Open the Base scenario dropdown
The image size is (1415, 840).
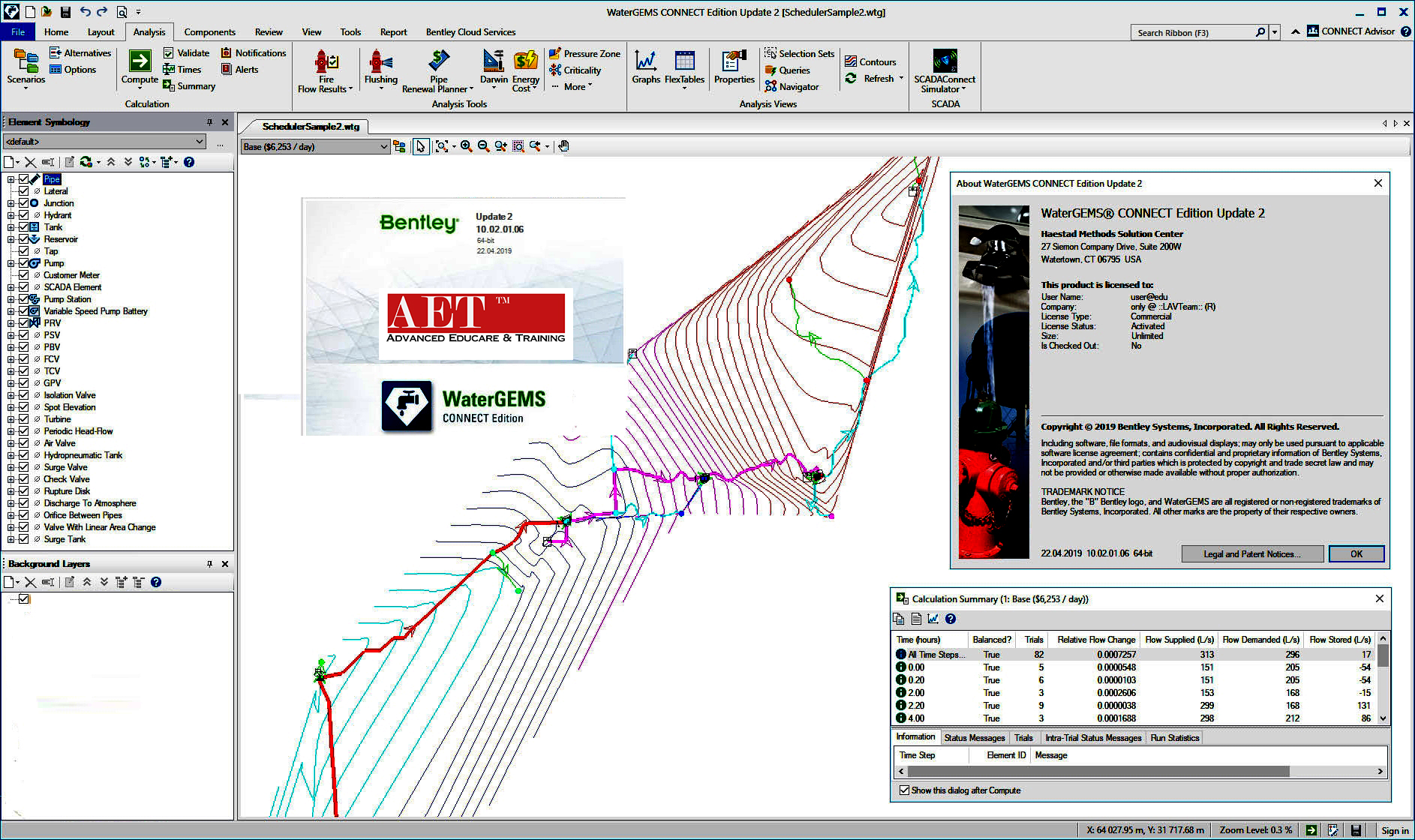click(x=383, y=147)
